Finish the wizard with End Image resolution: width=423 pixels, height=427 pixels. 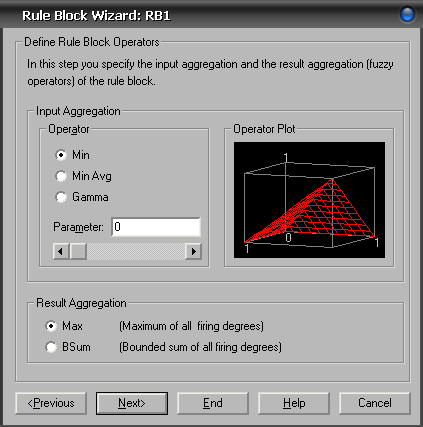(x=213, y=403)
